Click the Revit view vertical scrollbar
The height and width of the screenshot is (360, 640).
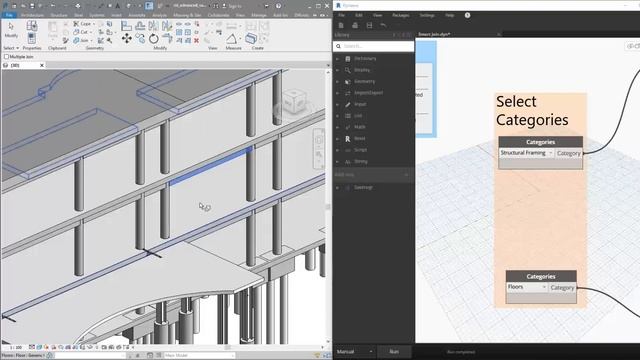click(x=328, y=207)
